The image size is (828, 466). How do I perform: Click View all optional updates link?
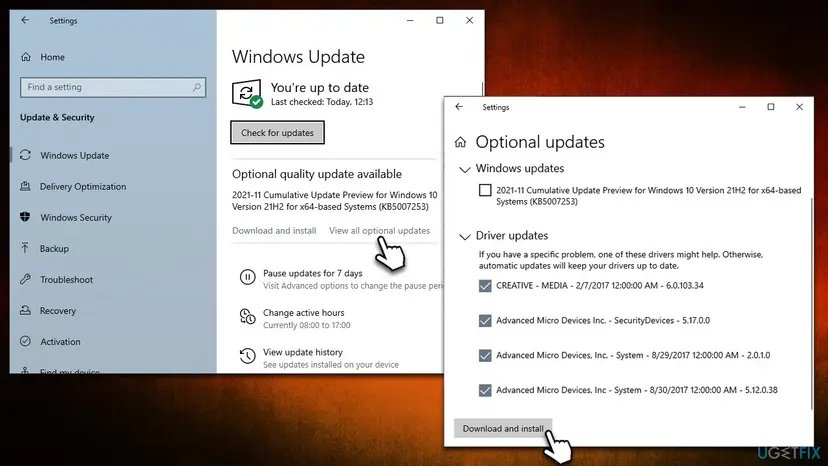[379, 230]
